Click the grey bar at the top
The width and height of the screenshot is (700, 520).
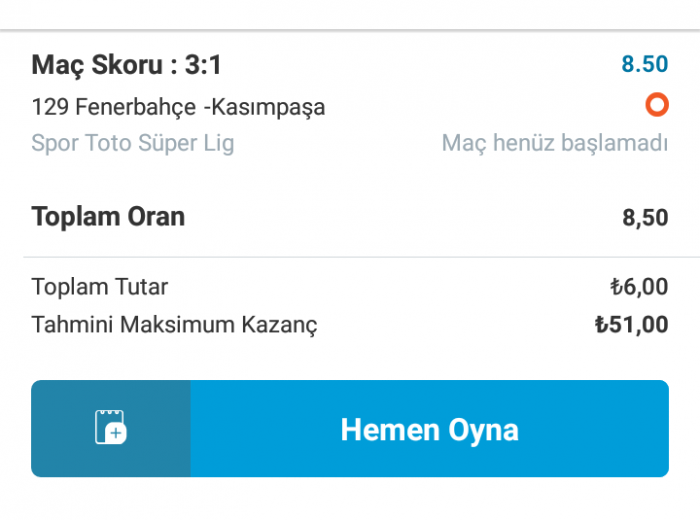[350, 30]
